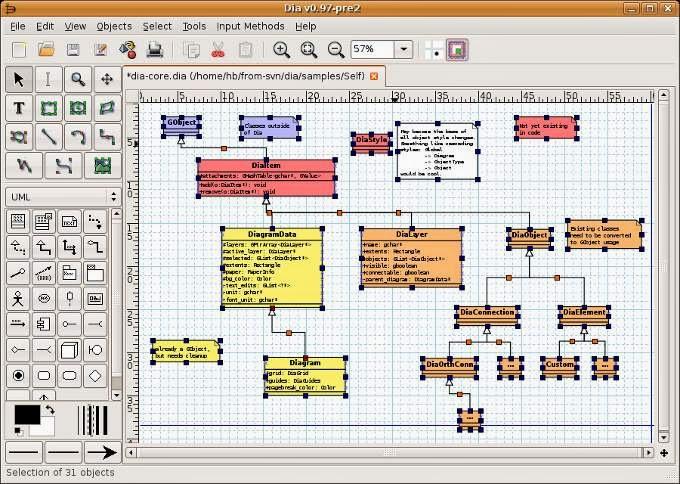
Task: Pick the UML Branch diamond shape
Action: click(95, 376)
